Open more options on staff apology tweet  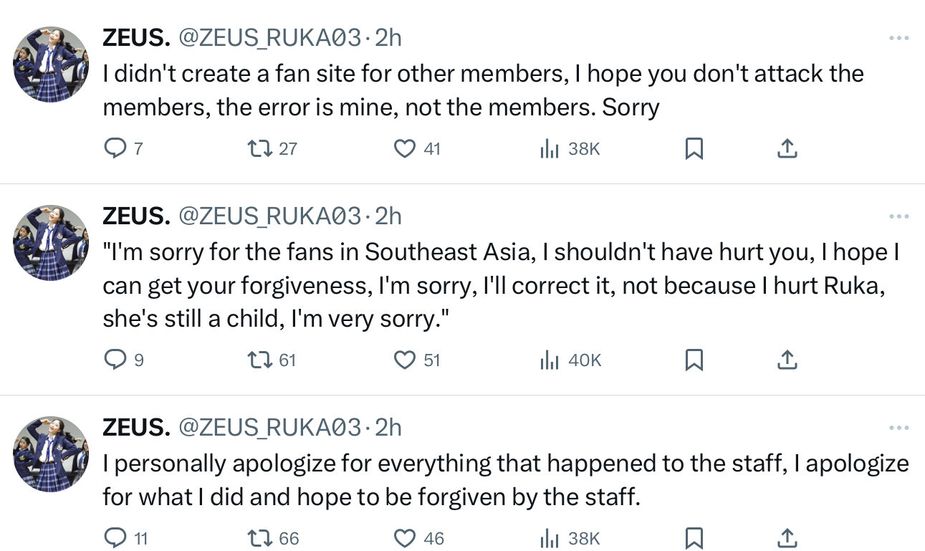click(x=899, y=428)
